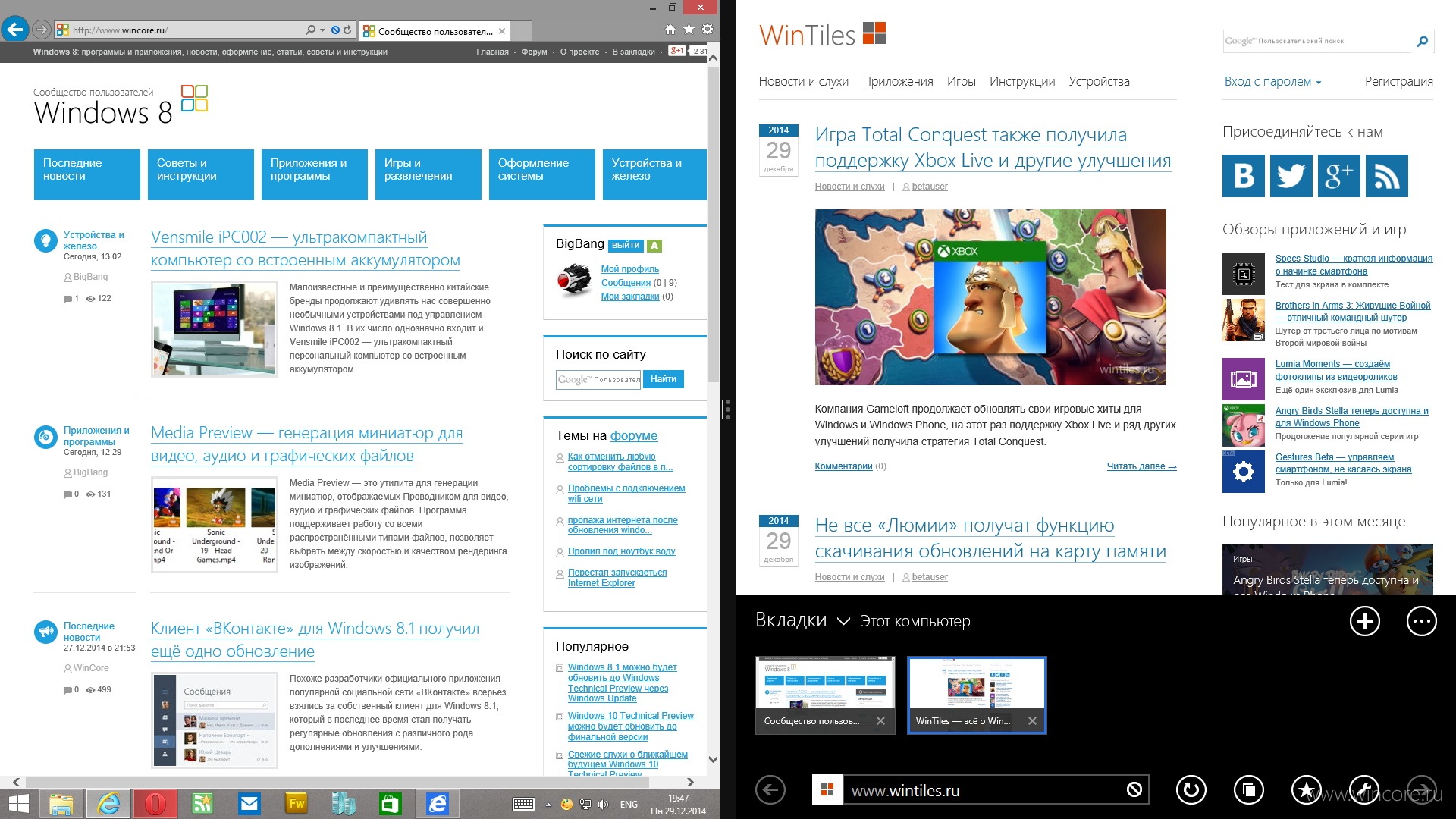Screen dimensions: 1456x819
Task: Click the WinTiles Google search field
Action: (x=1318, y=41)
